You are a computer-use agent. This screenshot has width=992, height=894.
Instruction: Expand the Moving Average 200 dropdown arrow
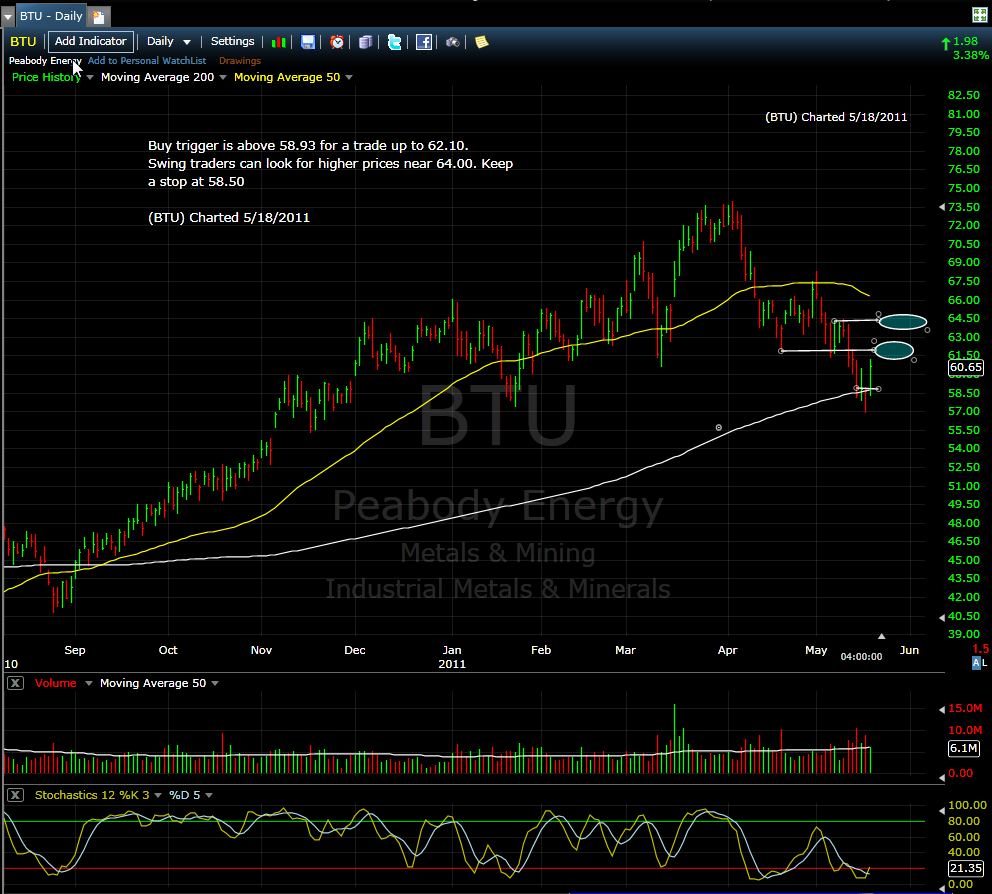[222, 77]
